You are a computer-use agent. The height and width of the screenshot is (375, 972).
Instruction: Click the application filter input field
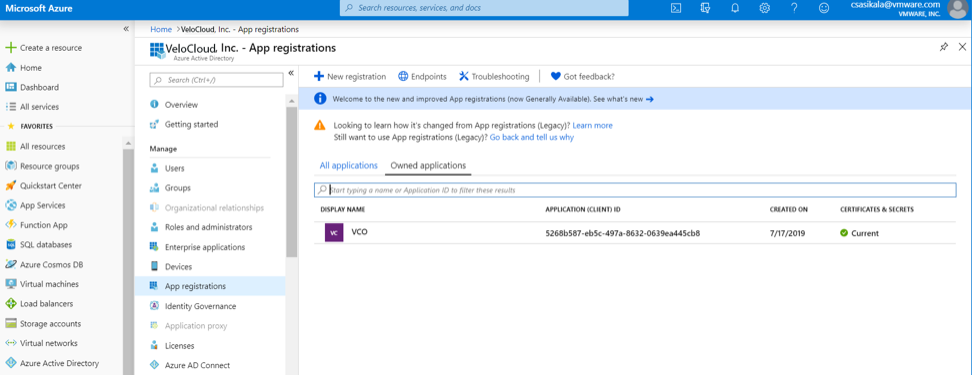point(635,190)
